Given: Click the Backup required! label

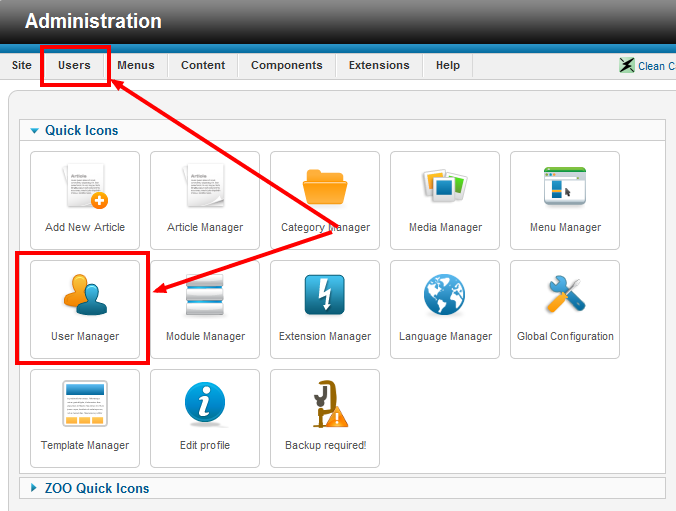Looking at the screenshot, I should tap(325, 445).
